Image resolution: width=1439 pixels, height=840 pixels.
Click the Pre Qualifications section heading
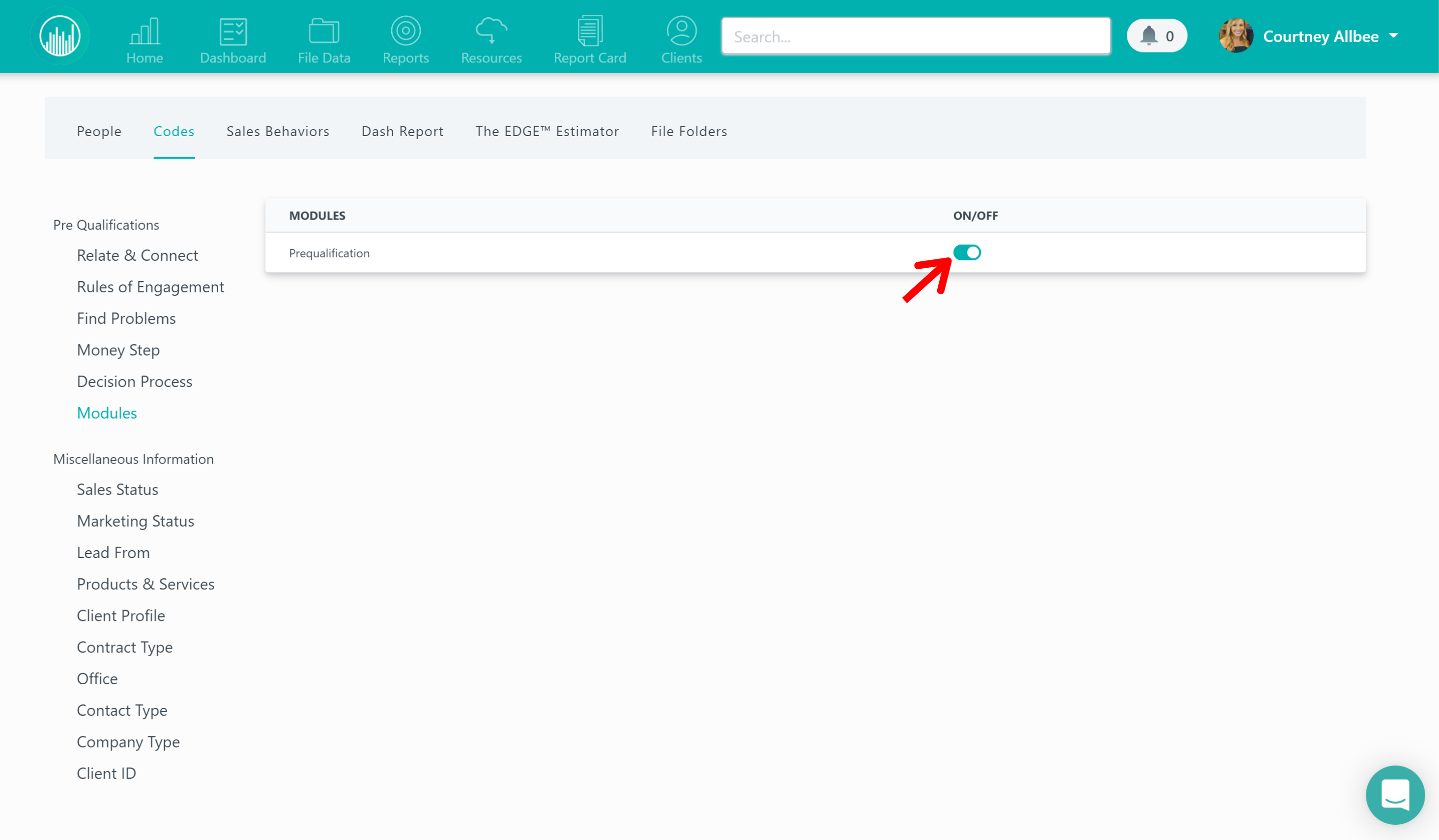click(x=106, y=225)
